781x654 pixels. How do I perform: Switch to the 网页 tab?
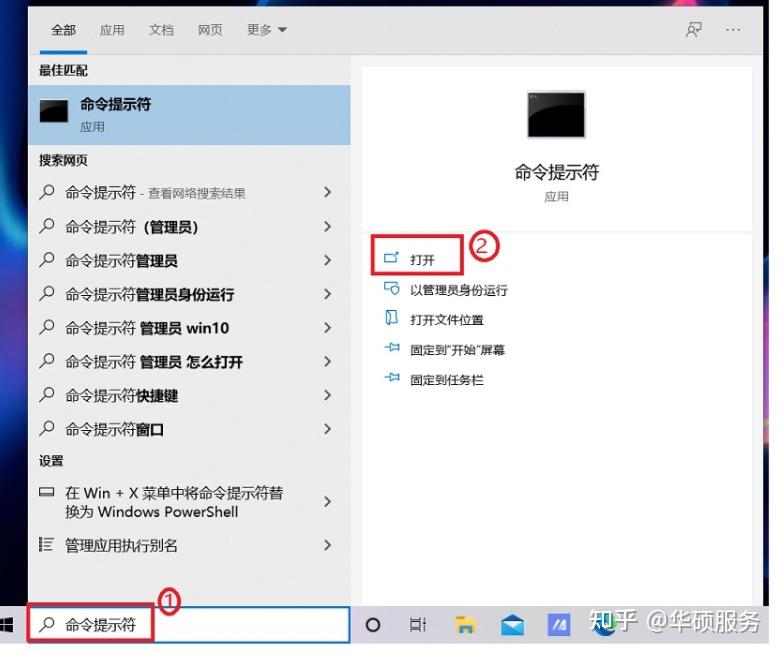[x=210, y=30]
